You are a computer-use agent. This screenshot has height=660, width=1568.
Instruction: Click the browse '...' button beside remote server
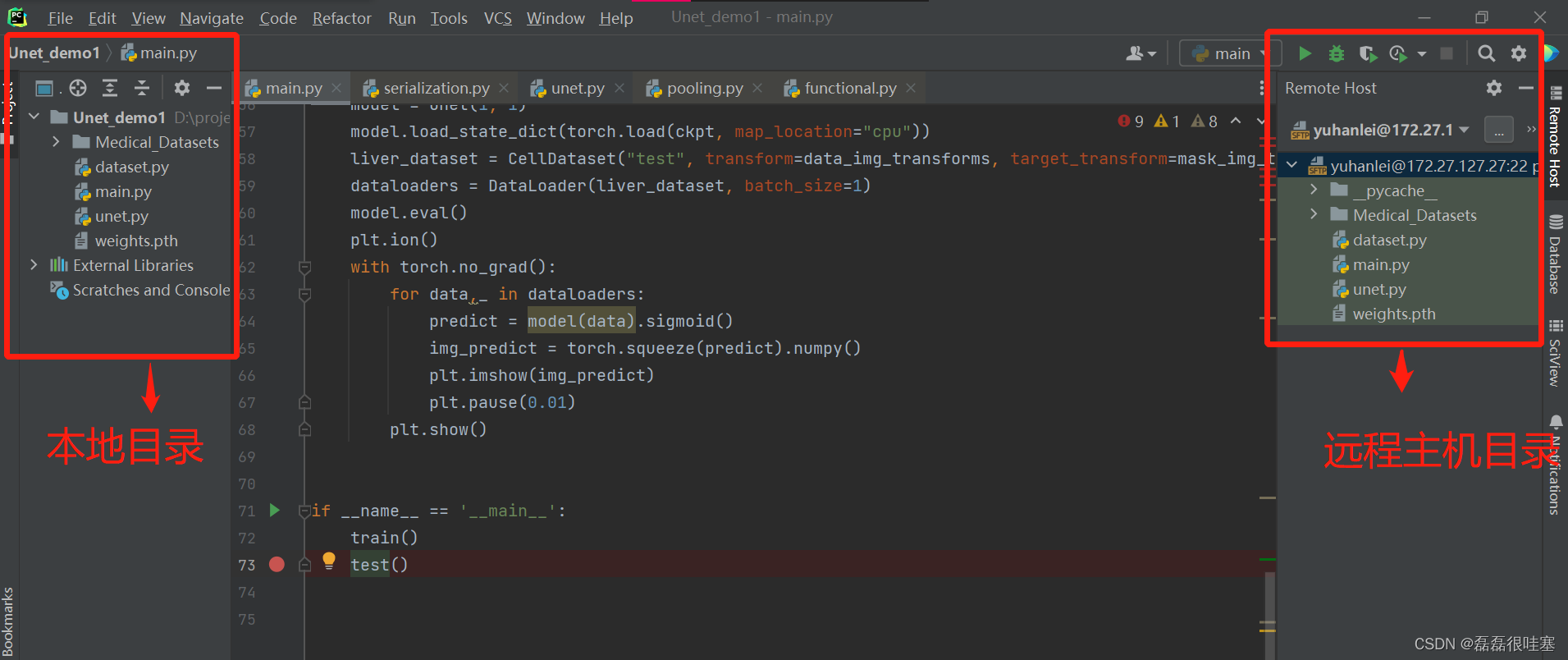(1499, 131)
